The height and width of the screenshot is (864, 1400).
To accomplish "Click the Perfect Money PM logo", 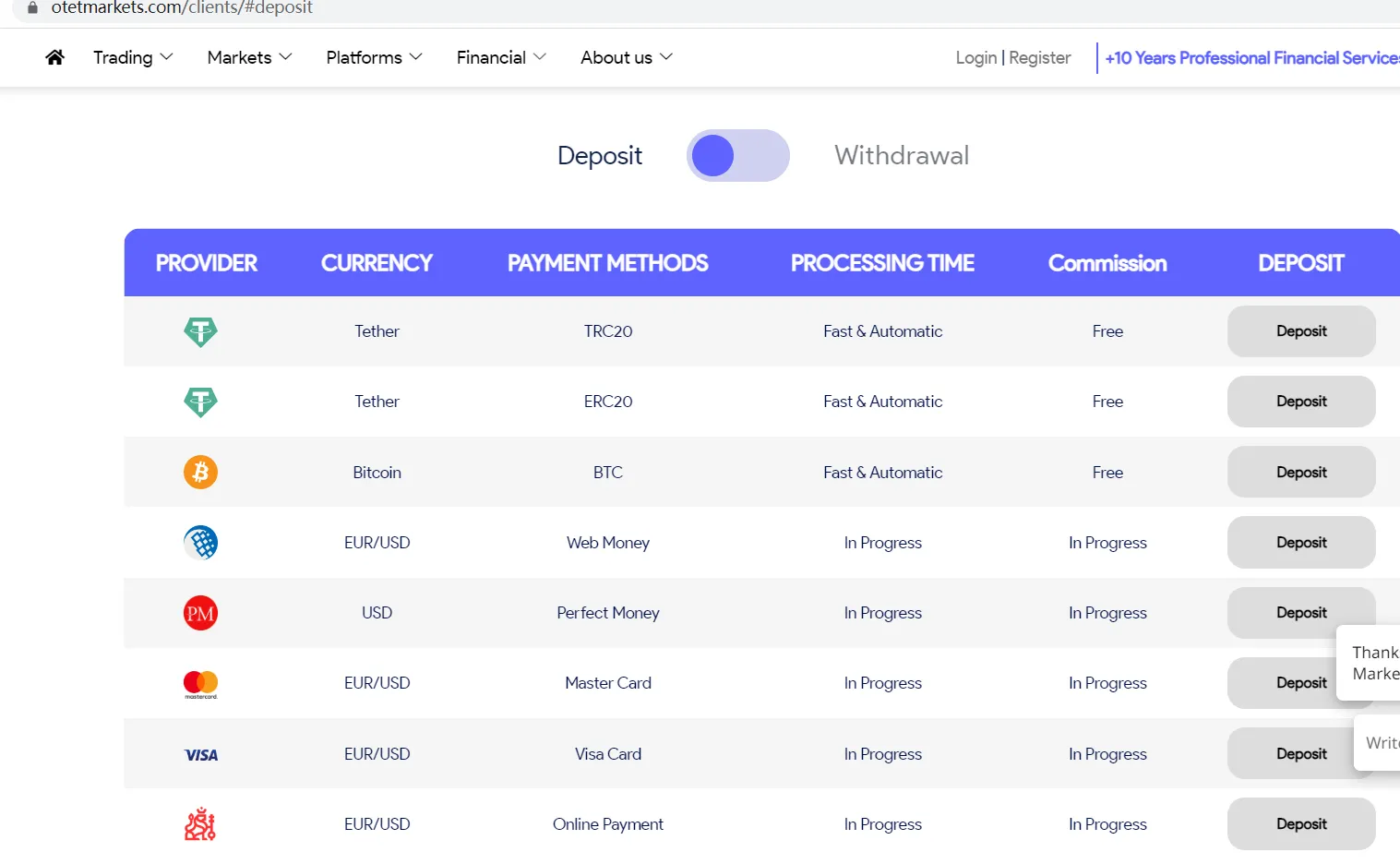I will click(200, 613).
